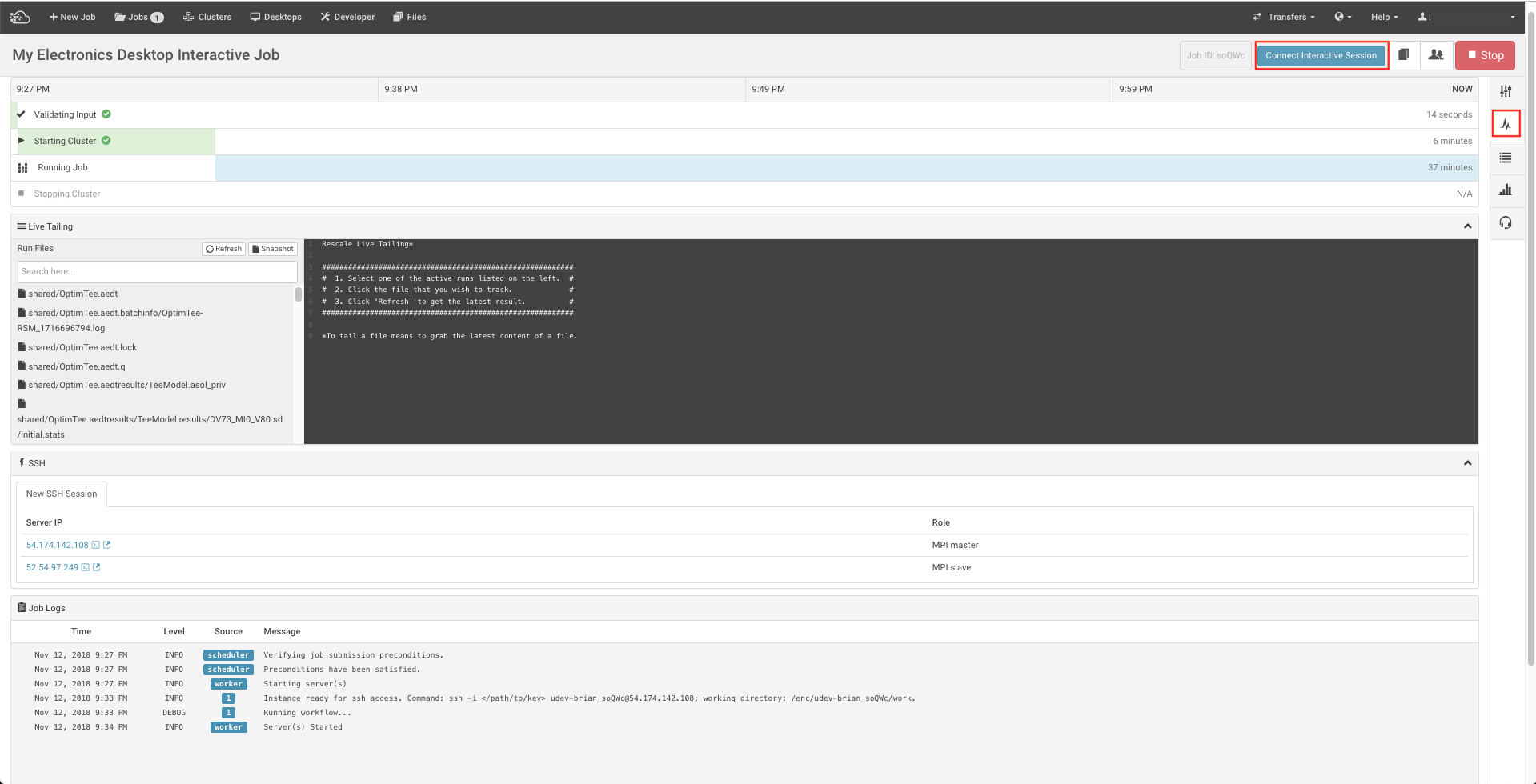This screenshot has height=784, width=1536.
Task: Open the Rescale cloud logo home
Action: point(20,17)
